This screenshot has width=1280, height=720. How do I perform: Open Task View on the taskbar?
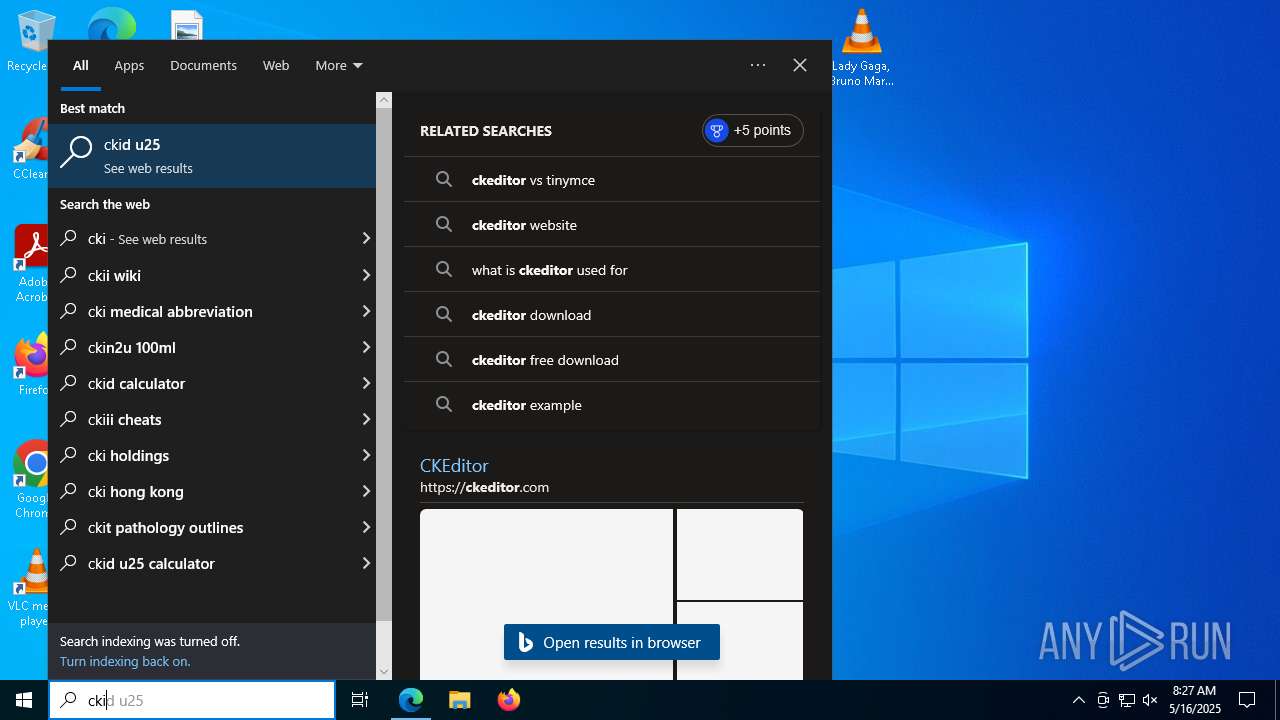tap(360, 700)
